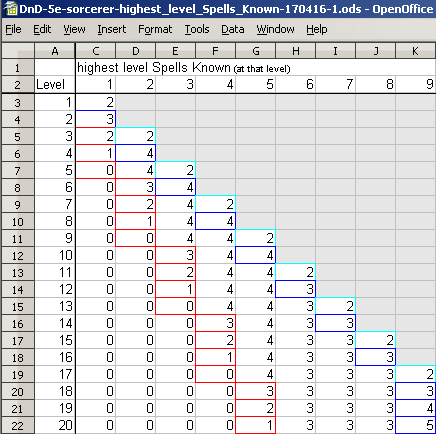This screenshot has height=434, width=436.
Task: Select column K header
Action: point(416,51)
